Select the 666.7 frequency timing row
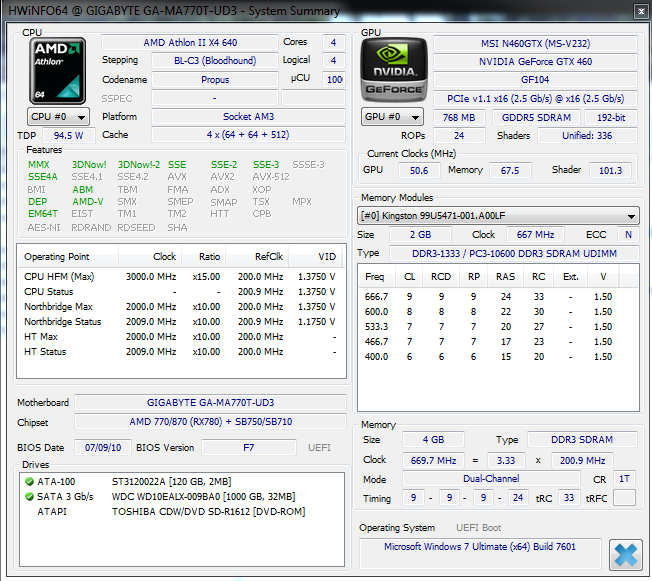This screenshot has width=652, height=581. [x=498, y=297]
